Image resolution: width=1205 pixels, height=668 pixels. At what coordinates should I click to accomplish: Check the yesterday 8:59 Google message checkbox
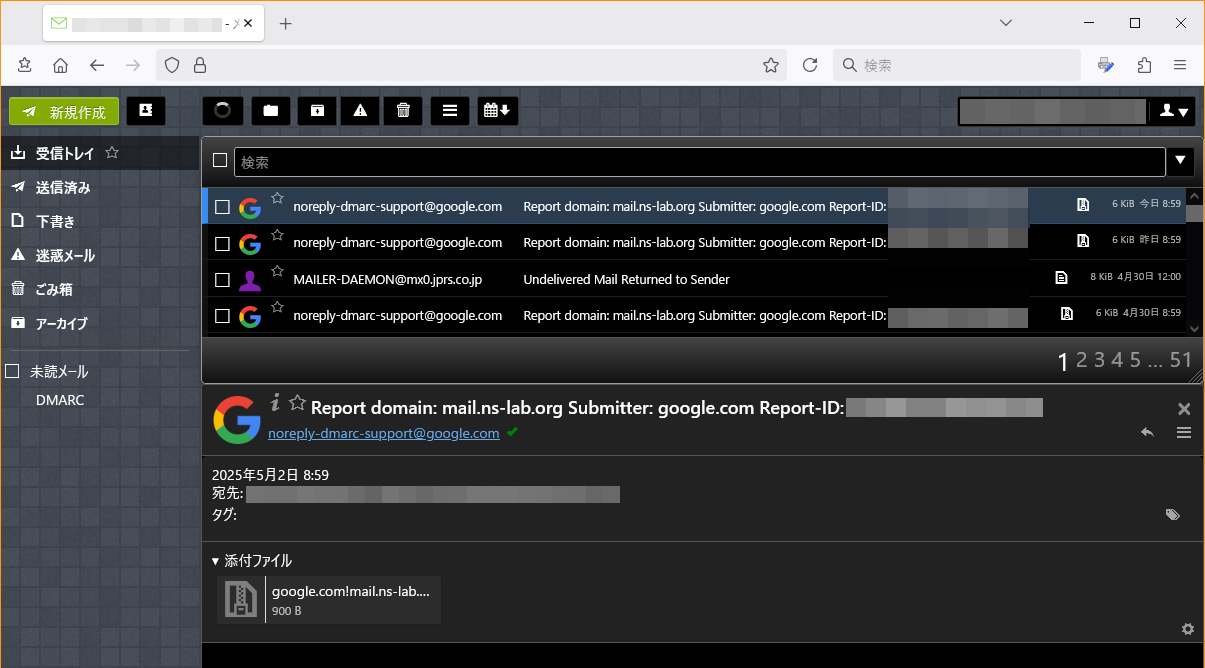(x=222, y=243)
